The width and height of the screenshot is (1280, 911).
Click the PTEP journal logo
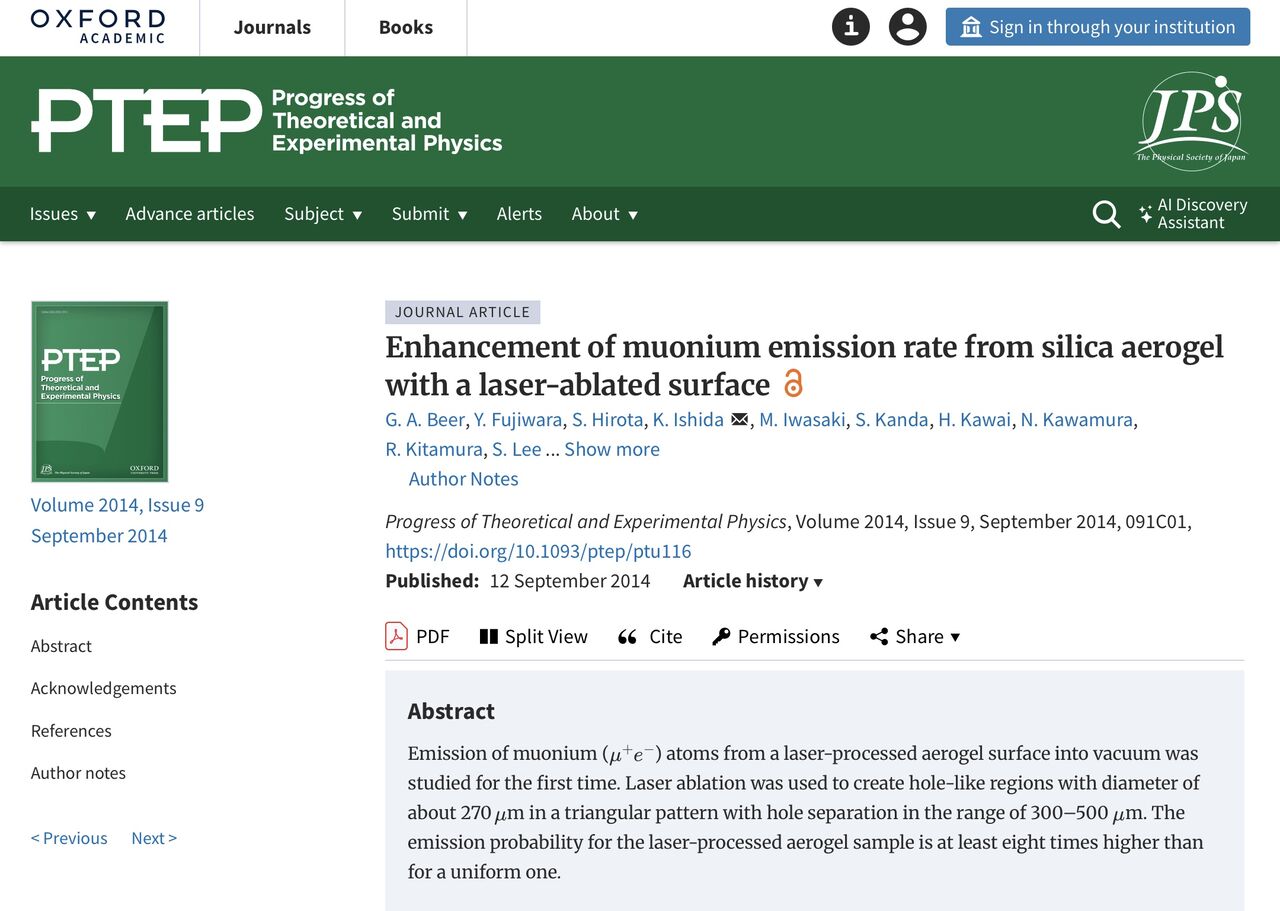click(267, 121)
